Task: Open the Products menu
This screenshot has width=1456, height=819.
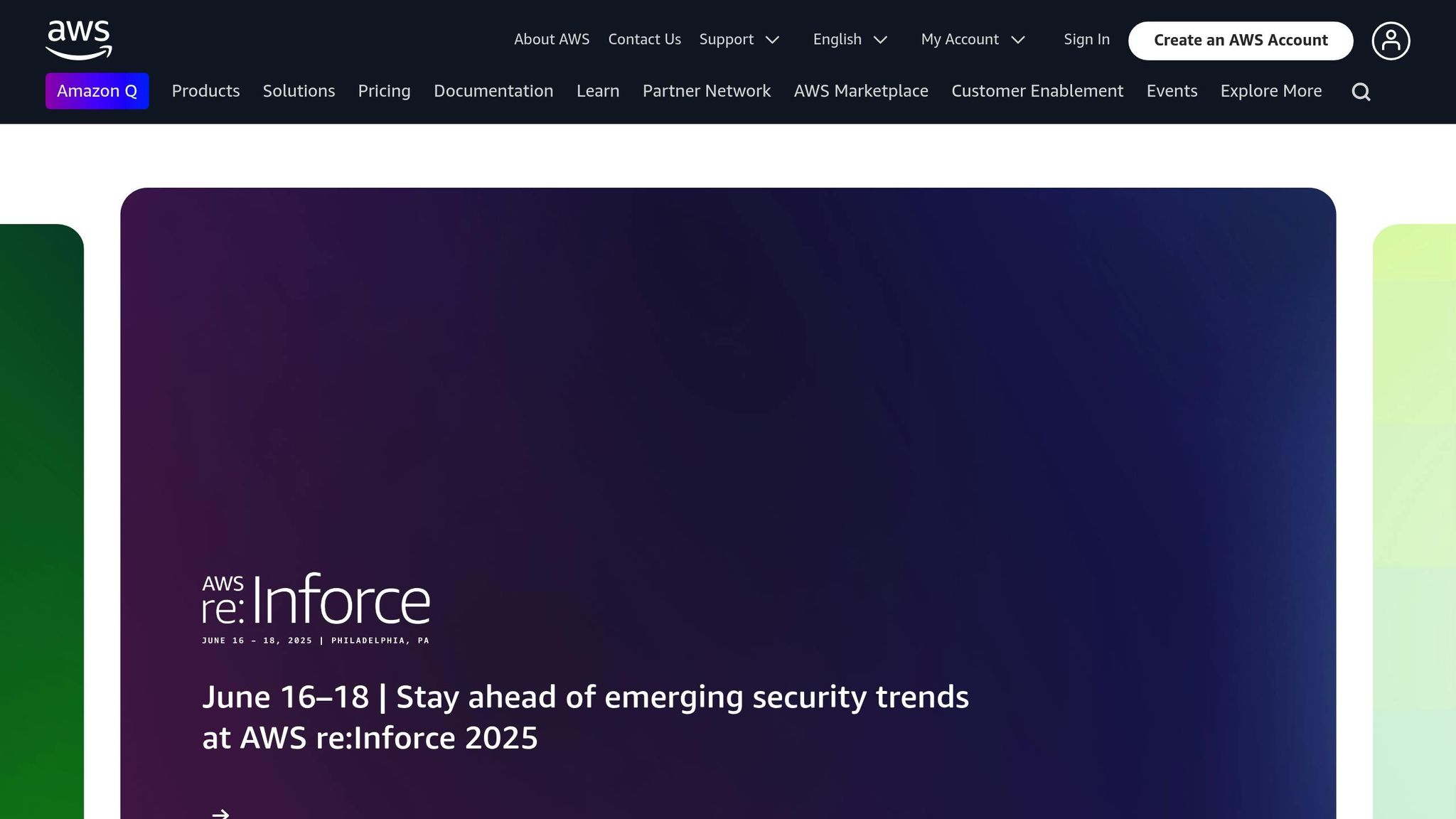Action: tap(205, 91)
